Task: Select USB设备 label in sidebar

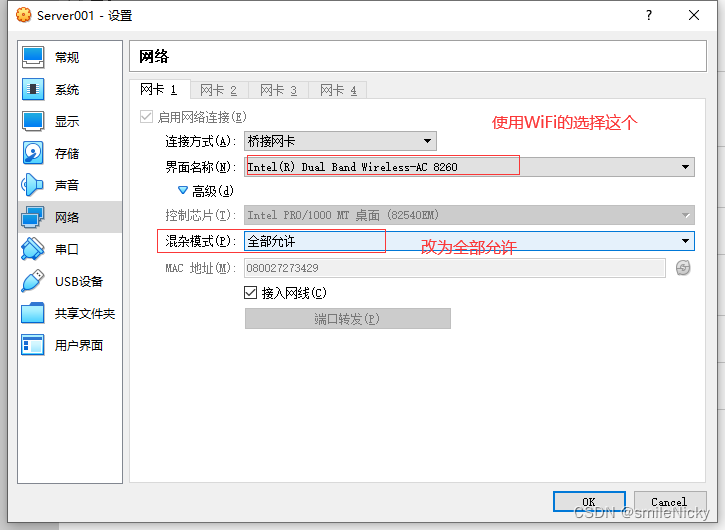Action: (x=79, y=281)
